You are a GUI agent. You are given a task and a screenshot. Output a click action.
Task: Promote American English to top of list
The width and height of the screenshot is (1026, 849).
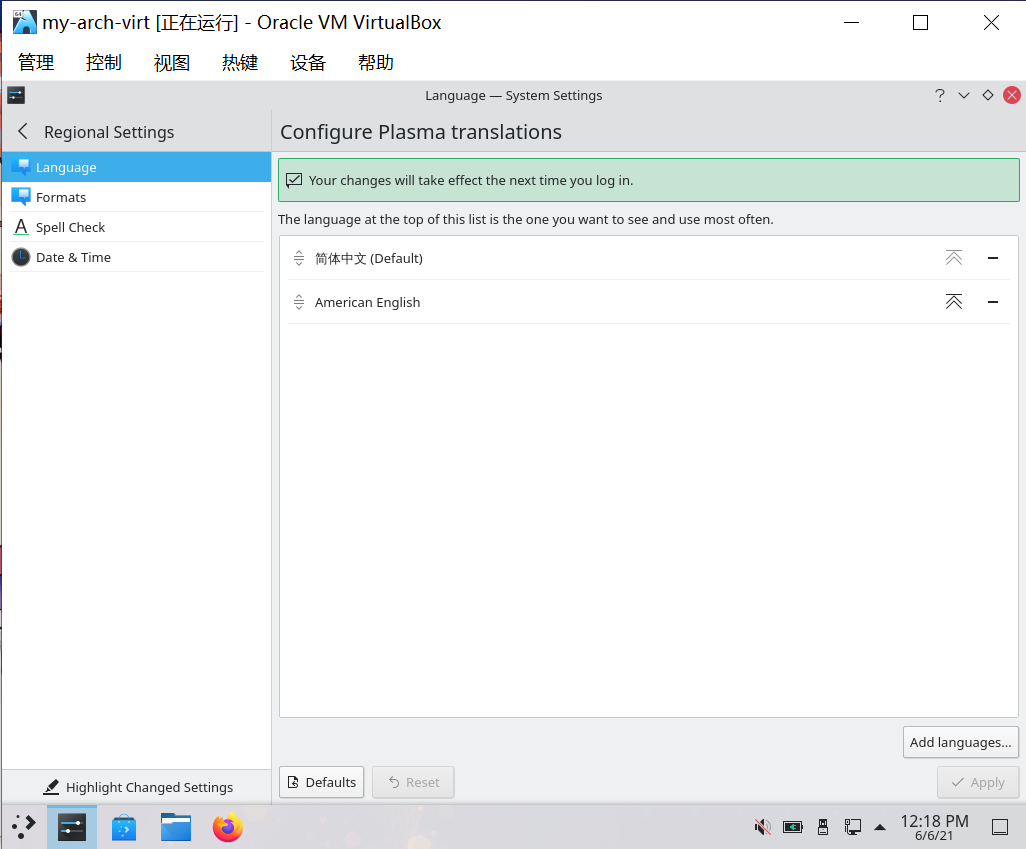tap(954, 302)
